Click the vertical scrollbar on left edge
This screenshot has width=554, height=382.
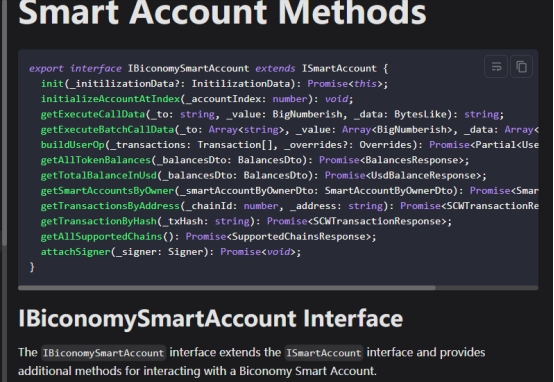click(4, 123)
